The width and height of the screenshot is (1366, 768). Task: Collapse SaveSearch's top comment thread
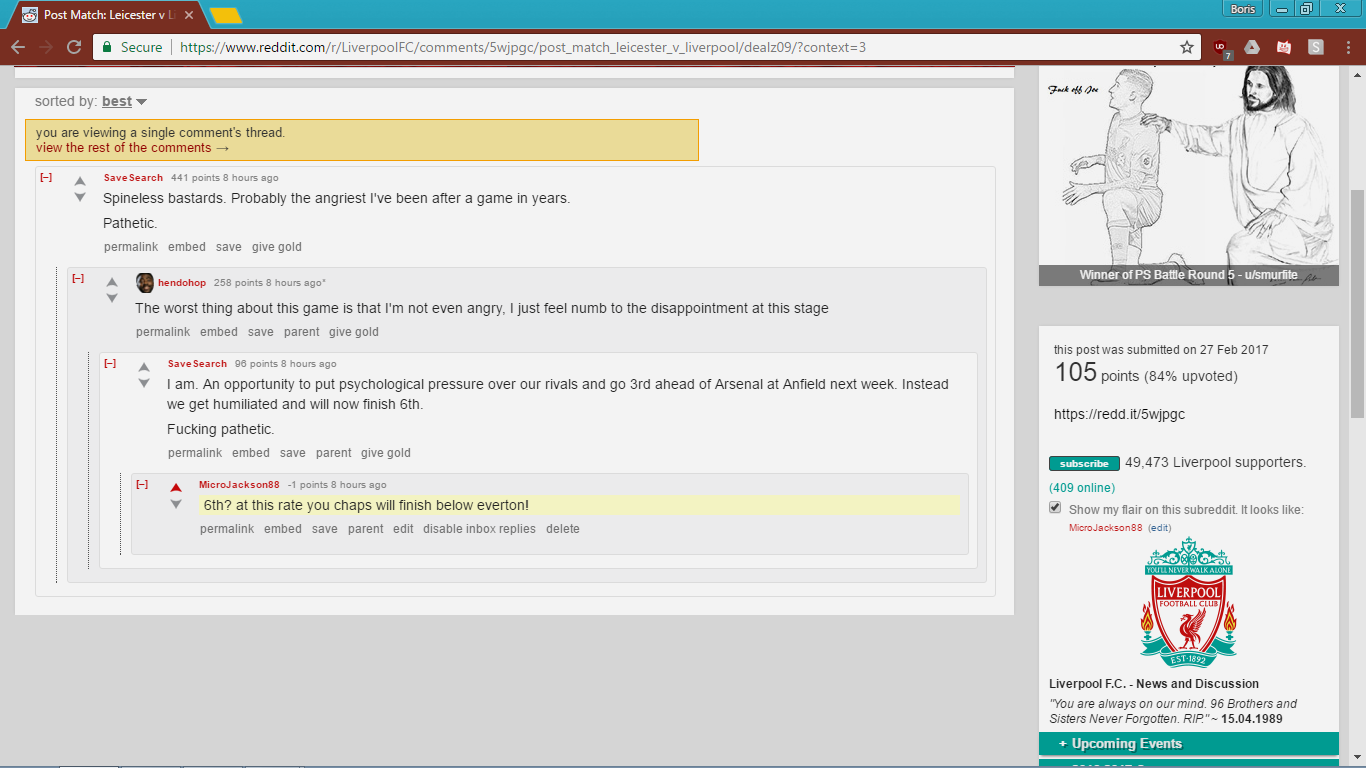tap(46, 178)
